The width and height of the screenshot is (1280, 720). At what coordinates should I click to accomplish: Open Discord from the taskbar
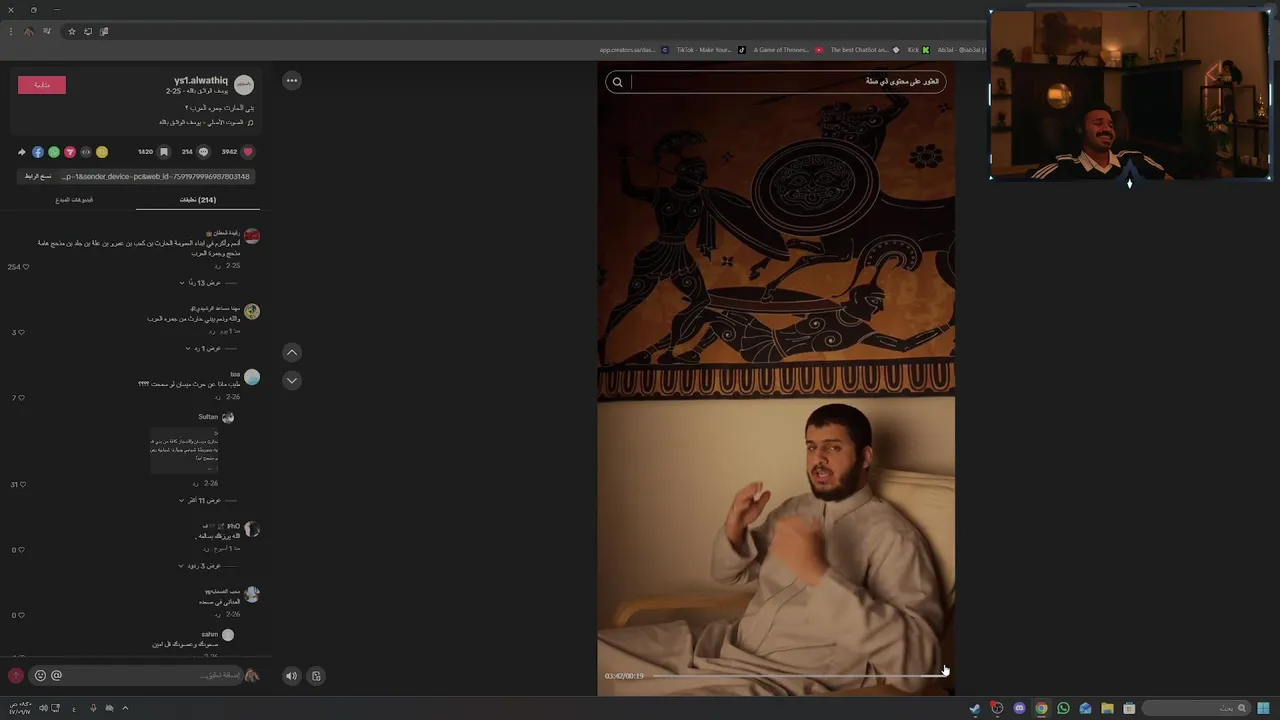click(1019, 708)
